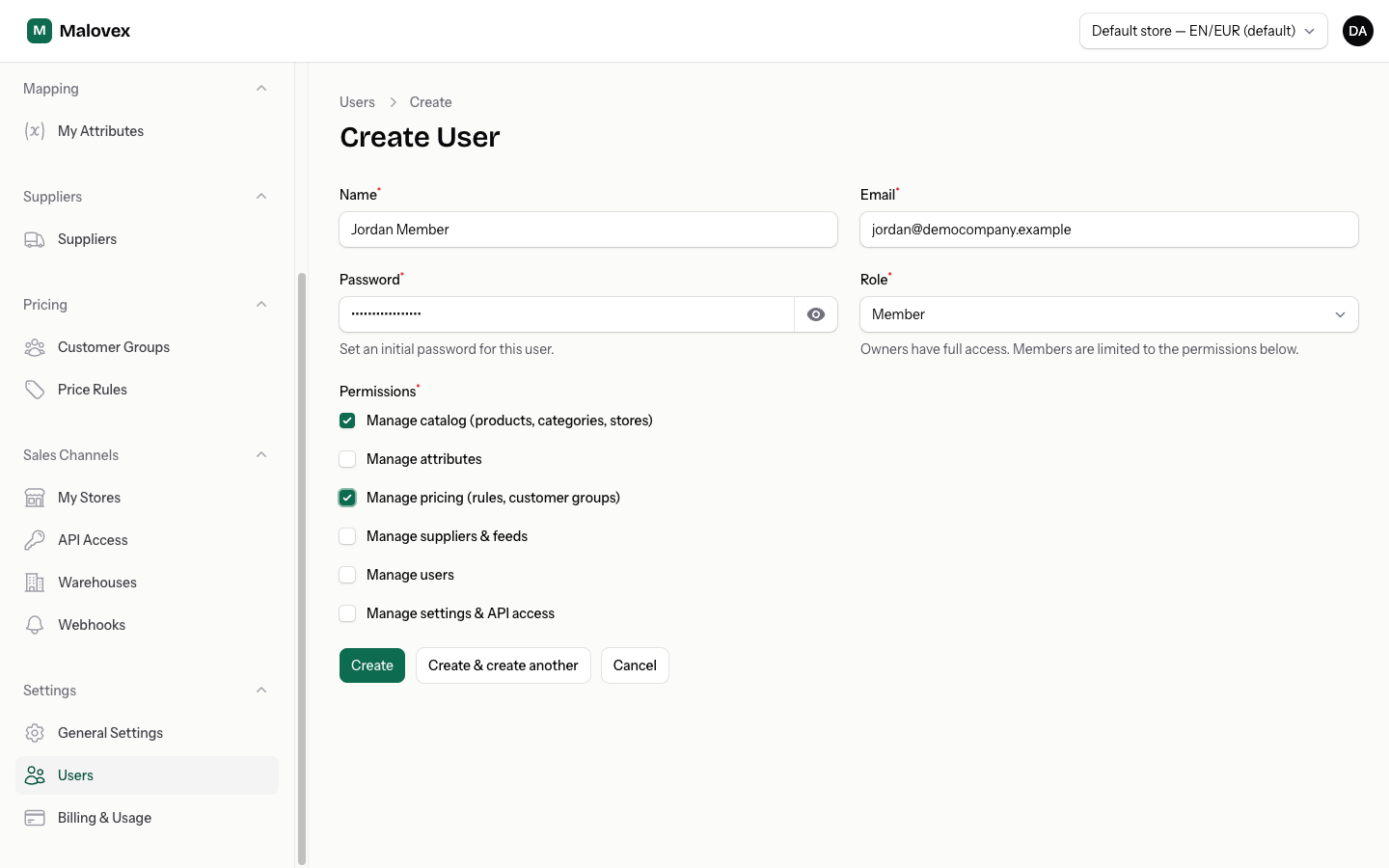Open API Access page

click(147, 540)
